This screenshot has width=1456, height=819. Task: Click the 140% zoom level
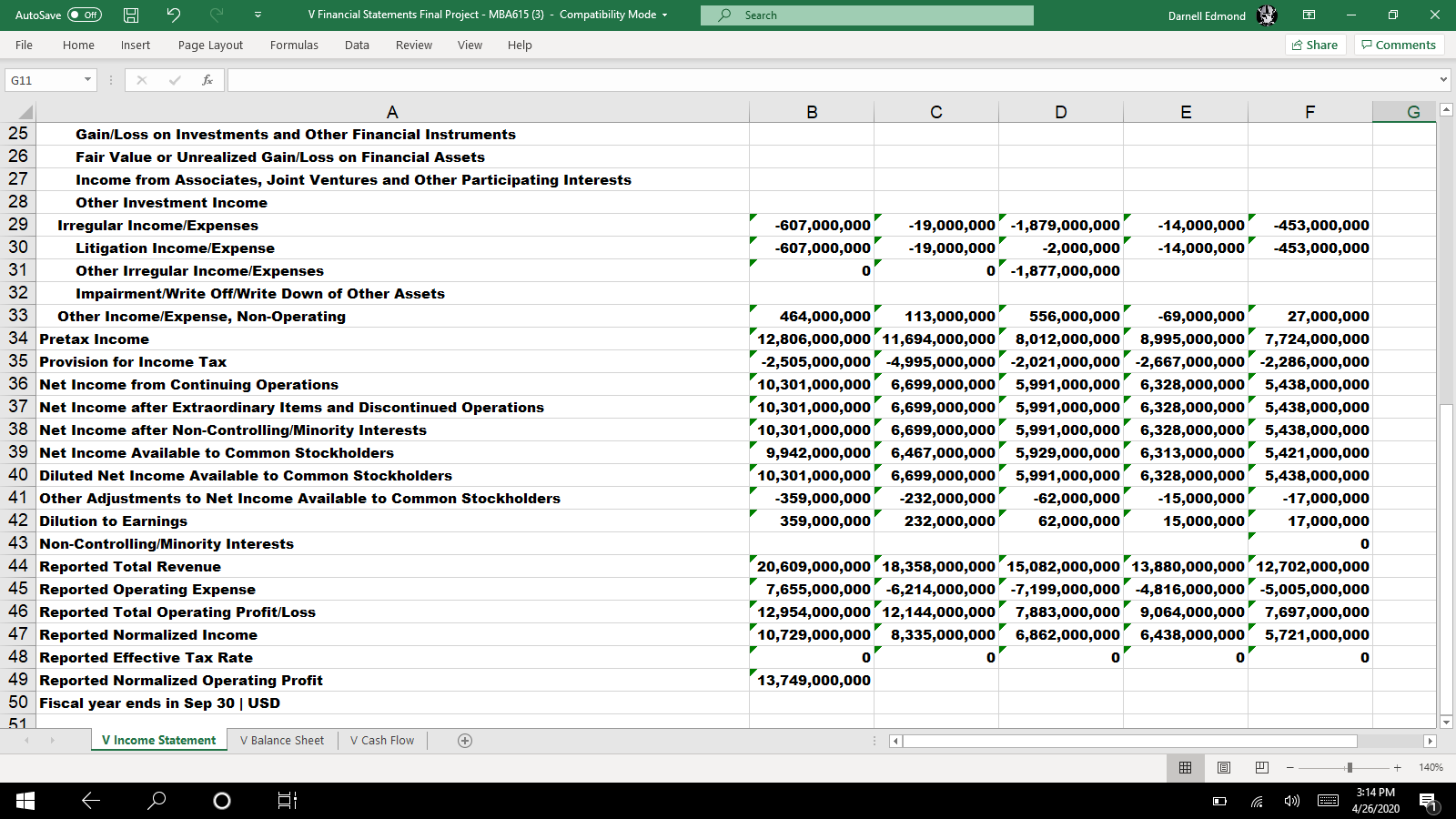point(1431,767)
